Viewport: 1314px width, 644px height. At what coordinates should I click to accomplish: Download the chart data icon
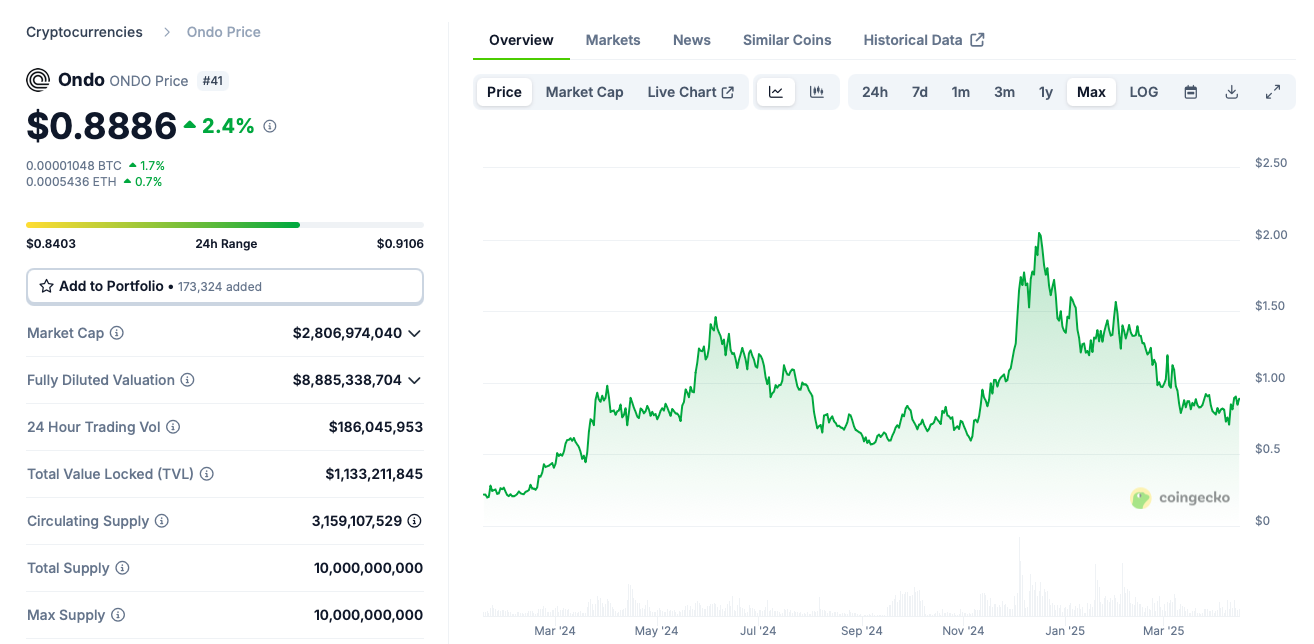(x=1232, y=92)
